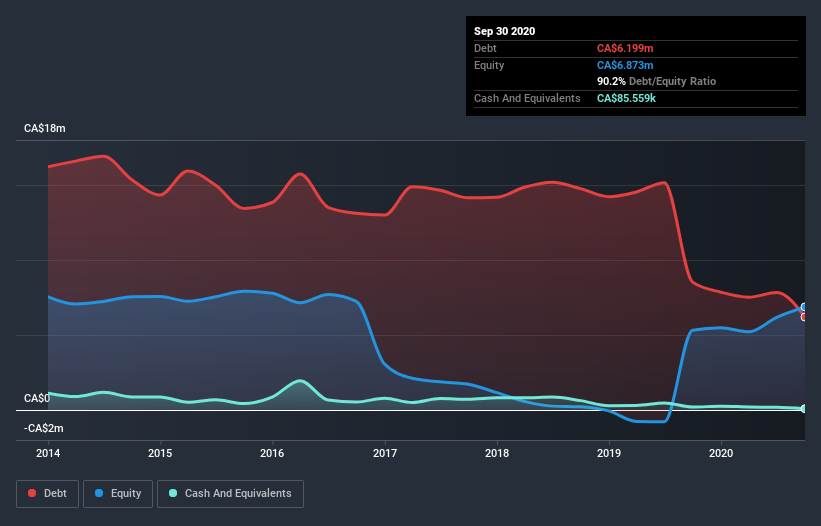Select the red Debt endpoint marker at Sep 2020
The width and height of the screenshot is (821, 526).
point(804,317)
